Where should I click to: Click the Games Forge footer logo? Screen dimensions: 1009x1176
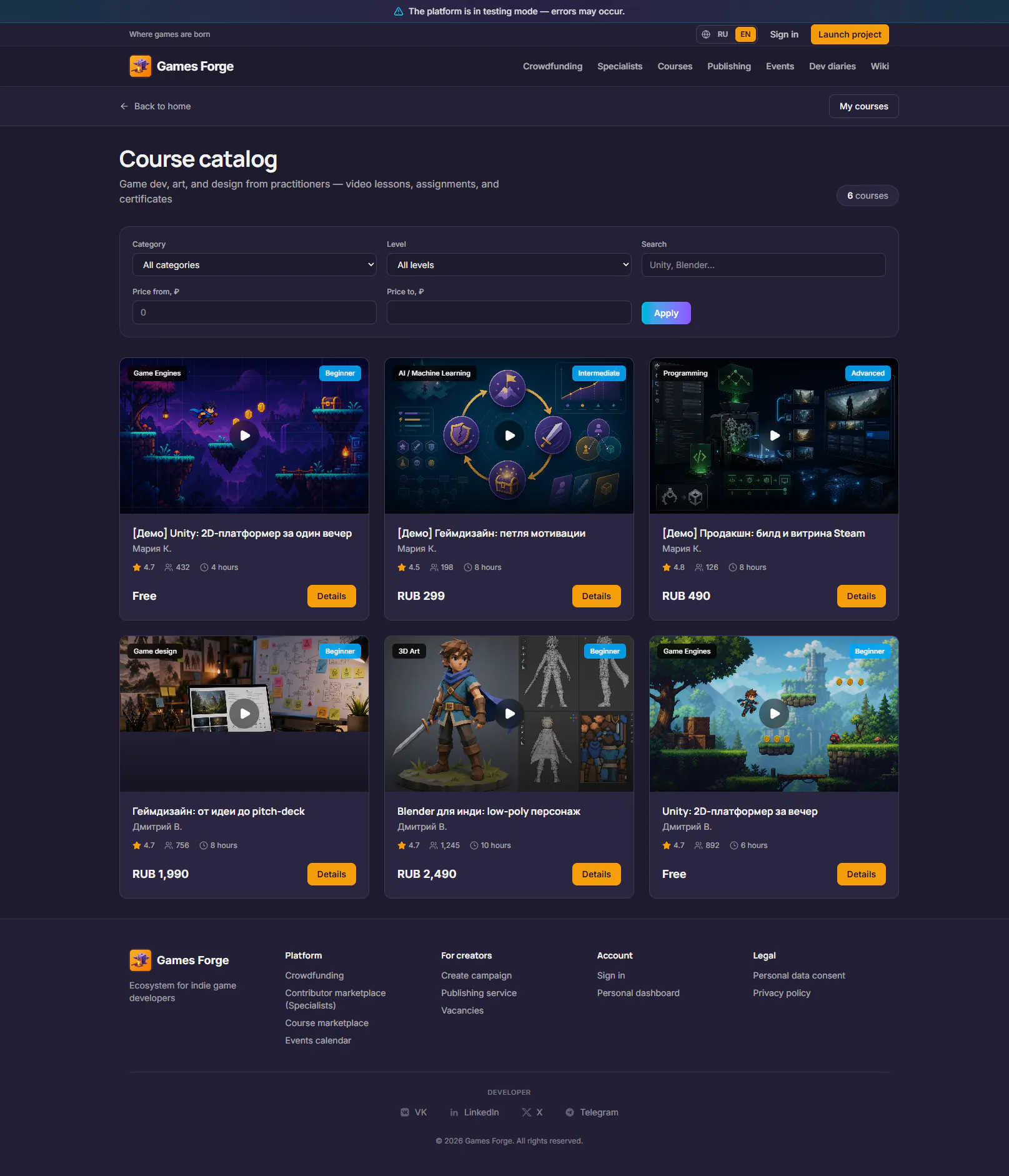point(179,960)
